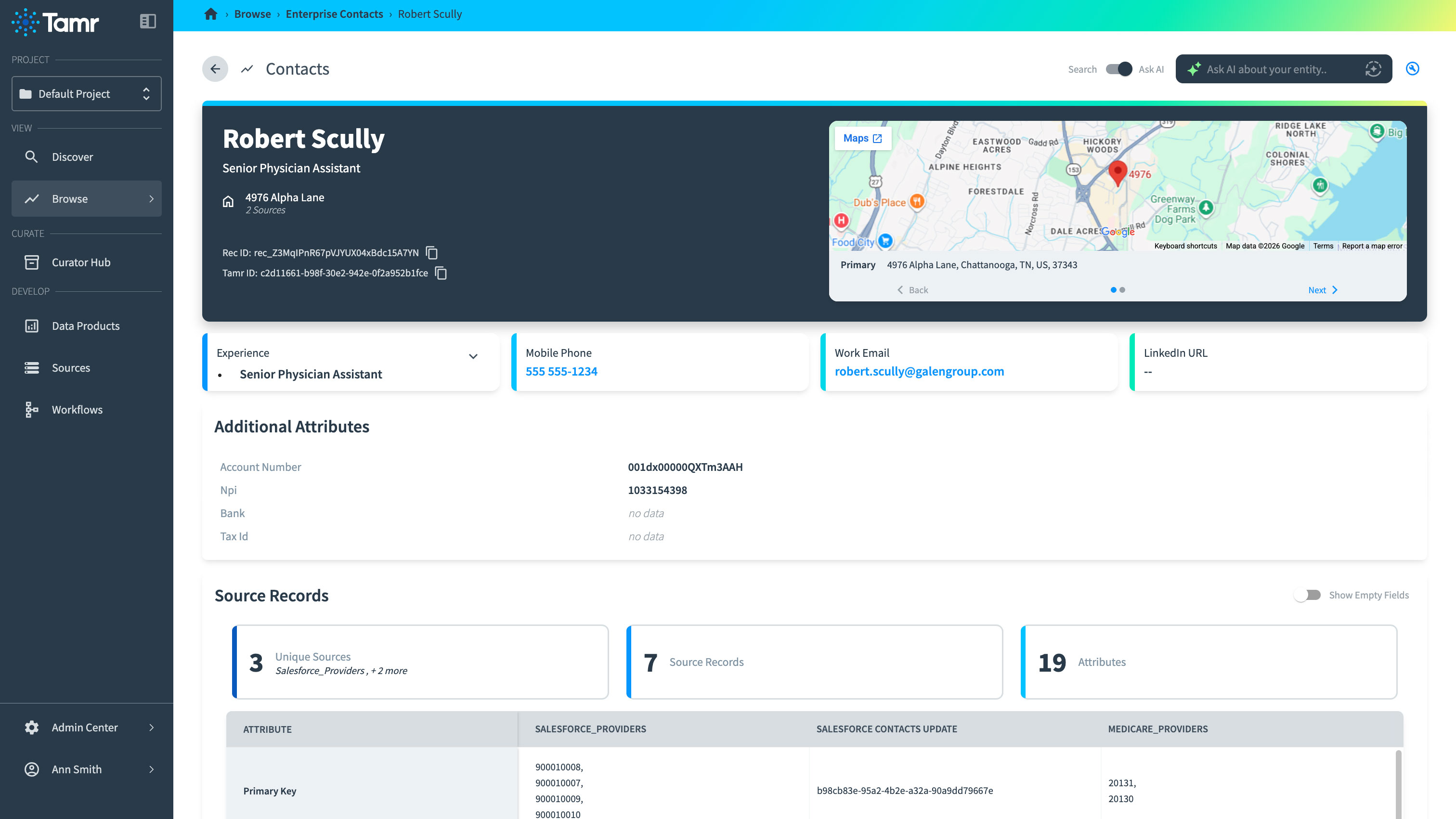Open the Default Project dropdown
This screenshot has width=1456, height=819.
click(x=87, y=94)
